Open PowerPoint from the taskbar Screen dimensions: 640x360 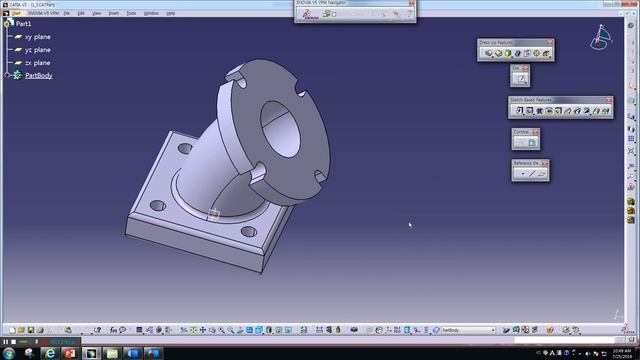tap(70, 353)
